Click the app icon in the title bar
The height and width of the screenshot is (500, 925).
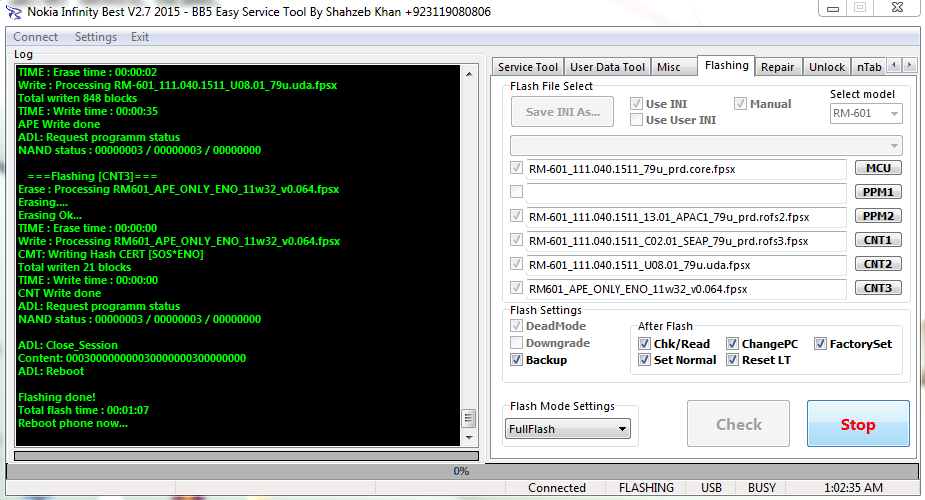[13, 11]
